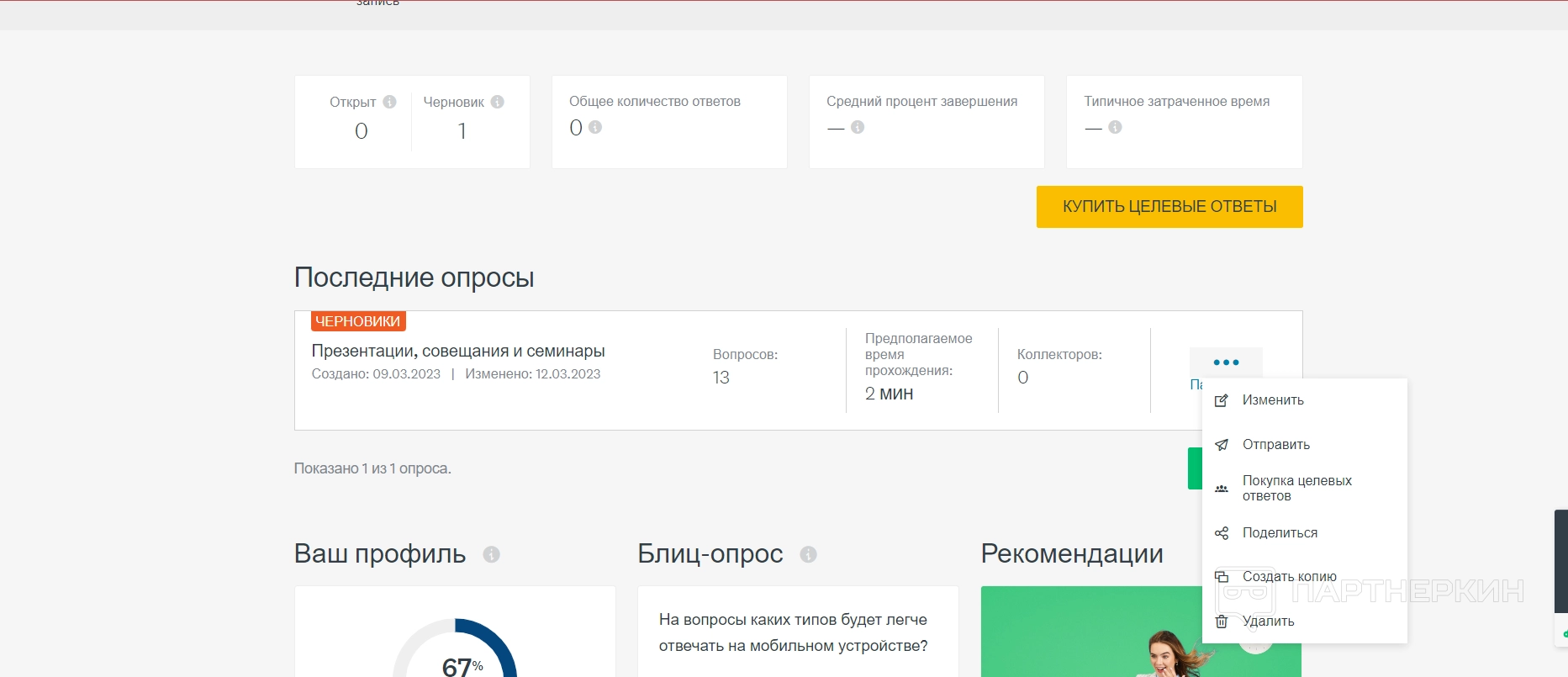1568x677 pixels.
Task: Show info for Общее количество ответов
Action: [x=595, y=127]
